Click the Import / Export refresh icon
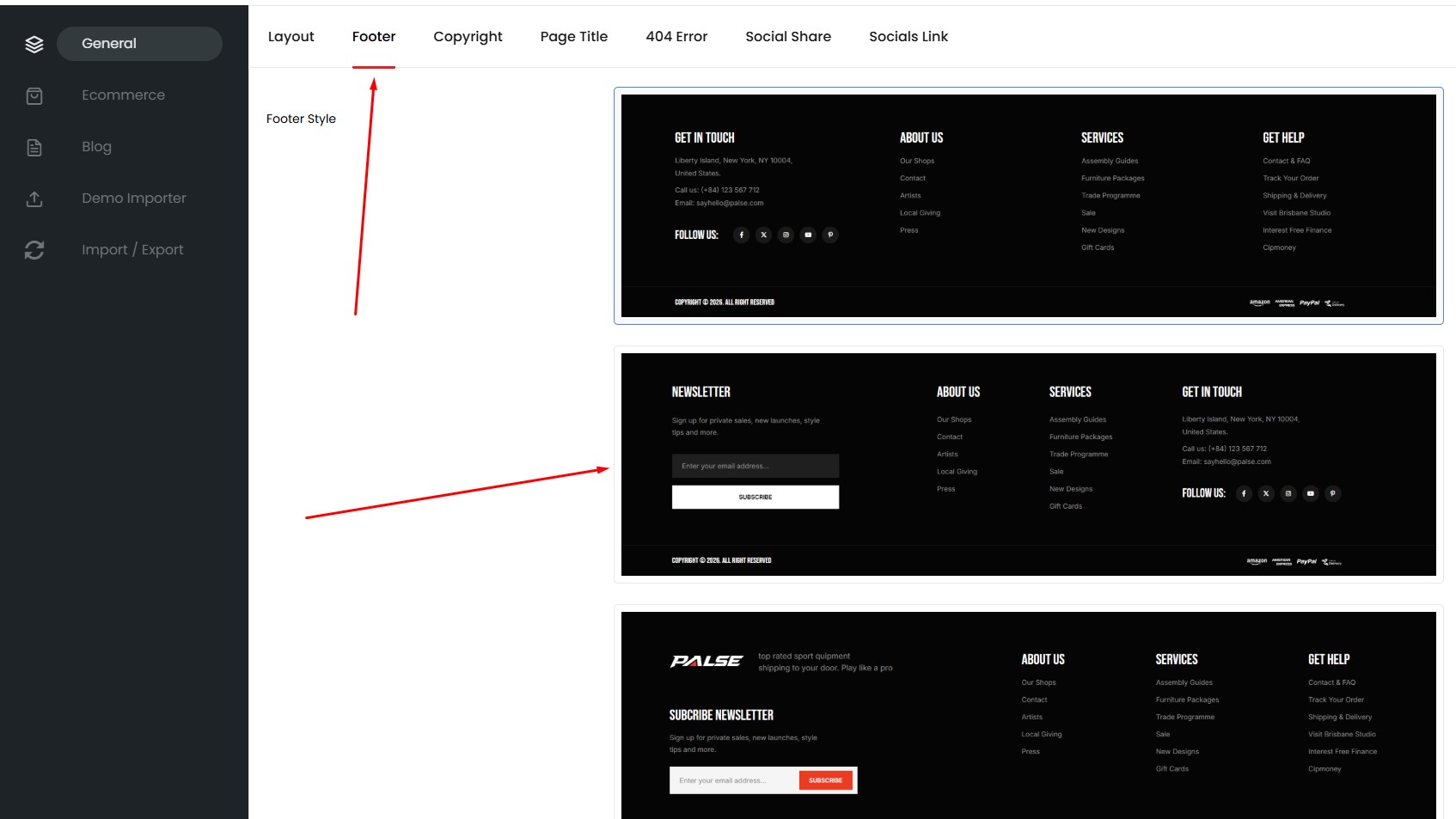Viewport: 1456px width, 819px height. tap(34, 250)
